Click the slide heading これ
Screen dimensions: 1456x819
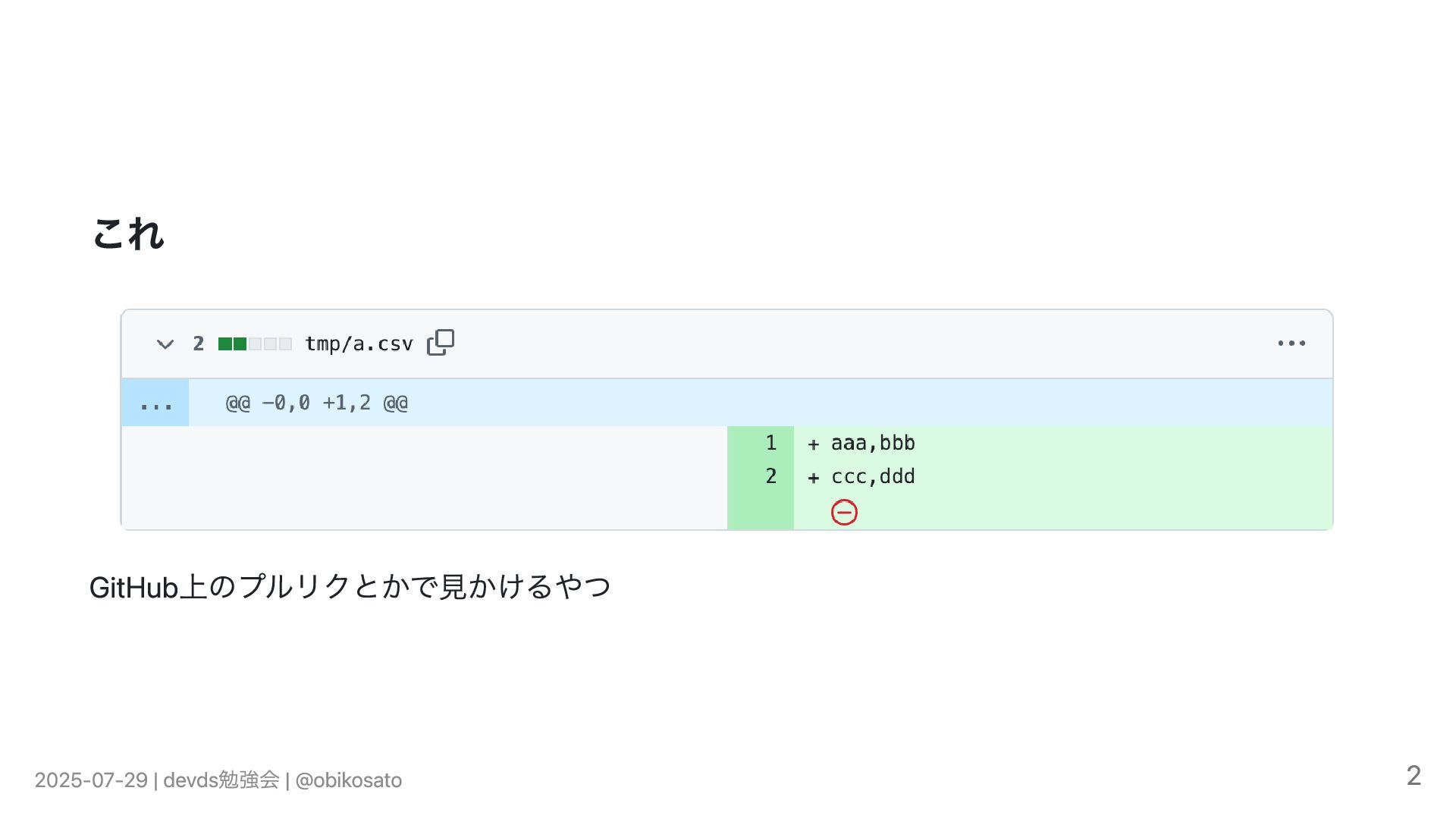point(128,233)
